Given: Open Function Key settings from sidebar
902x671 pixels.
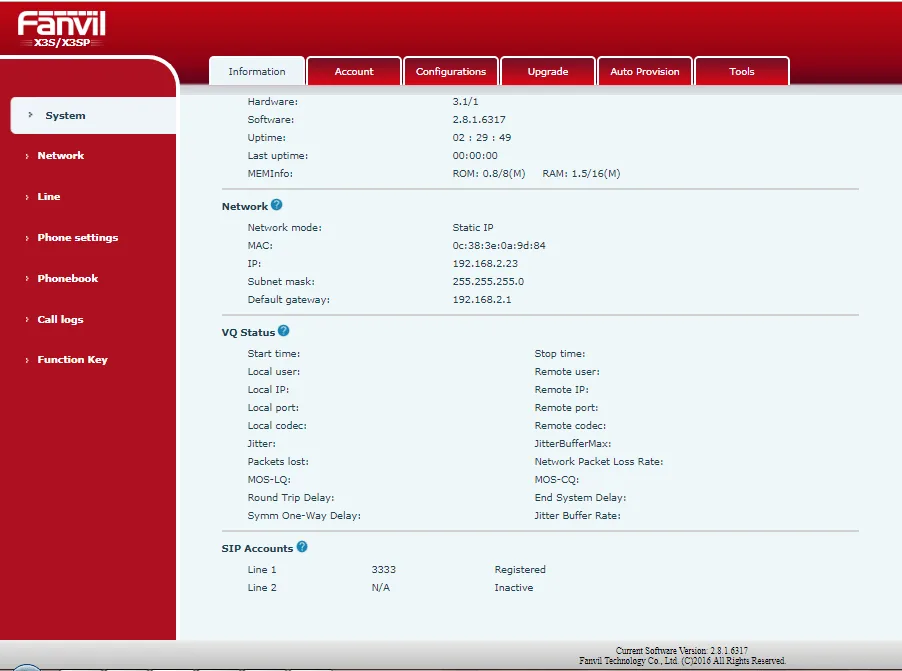Looking at the screenshot, I should tap(72, 359).
